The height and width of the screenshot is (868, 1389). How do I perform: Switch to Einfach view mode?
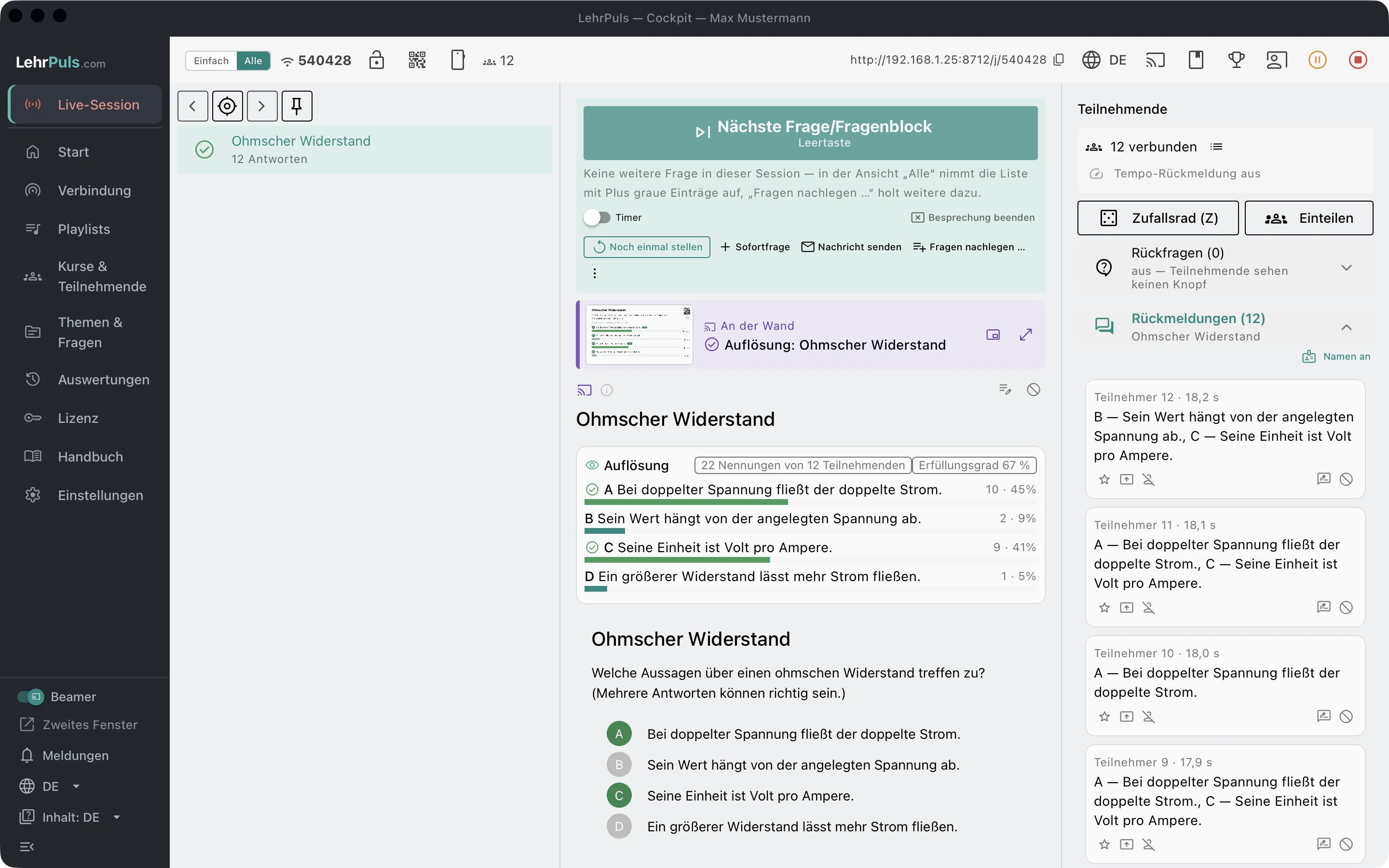pyautogui.click(x=211, y=61)
